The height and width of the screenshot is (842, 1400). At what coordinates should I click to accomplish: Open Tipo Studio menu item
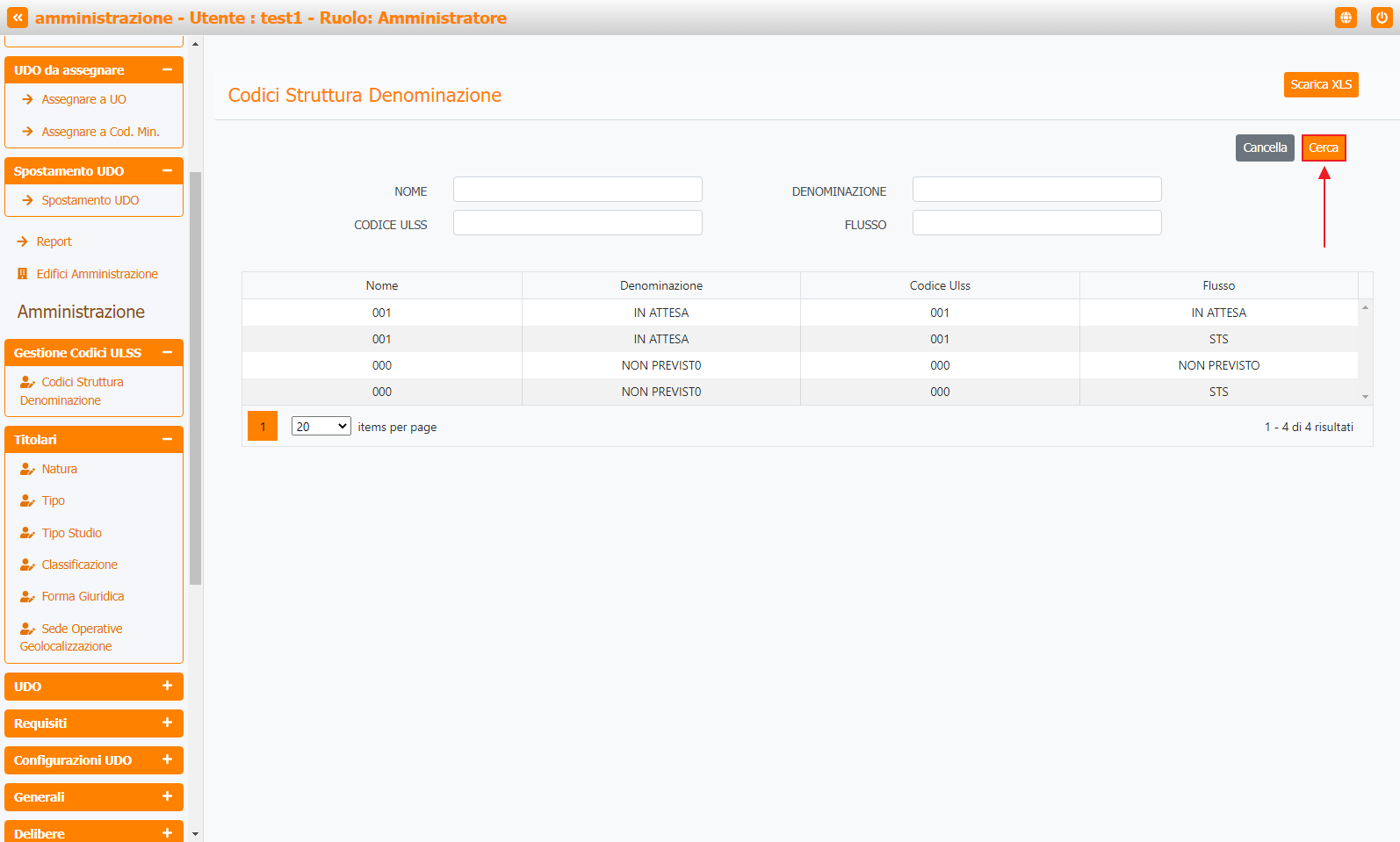[71, 533]
